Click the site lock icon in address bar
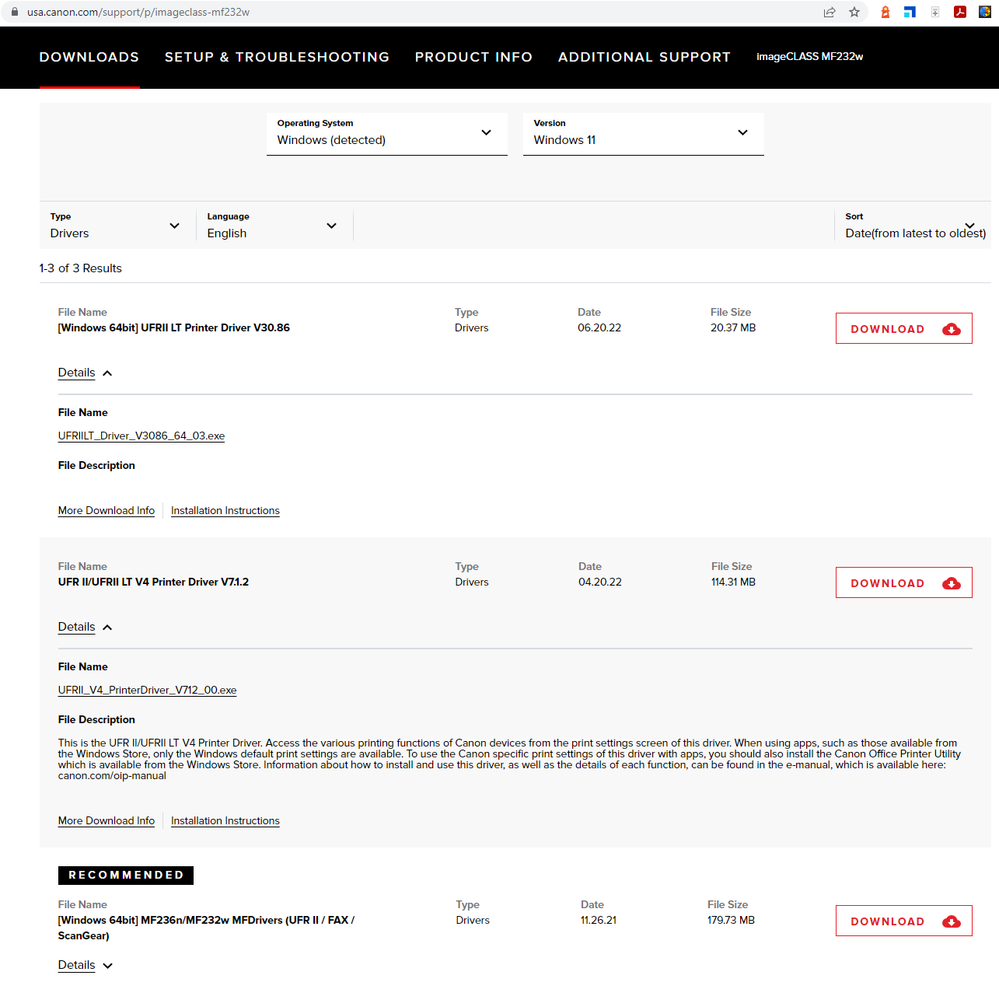The image size is (999, 983). [14, 12]
